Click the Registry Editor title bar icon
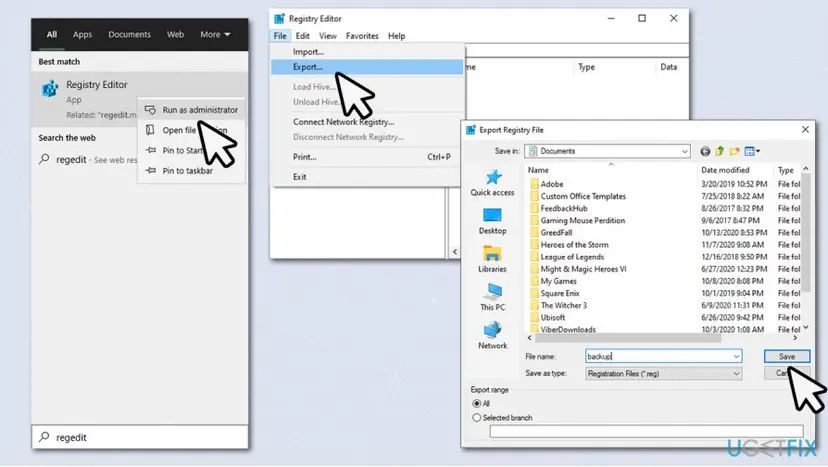 click(279, 18)
